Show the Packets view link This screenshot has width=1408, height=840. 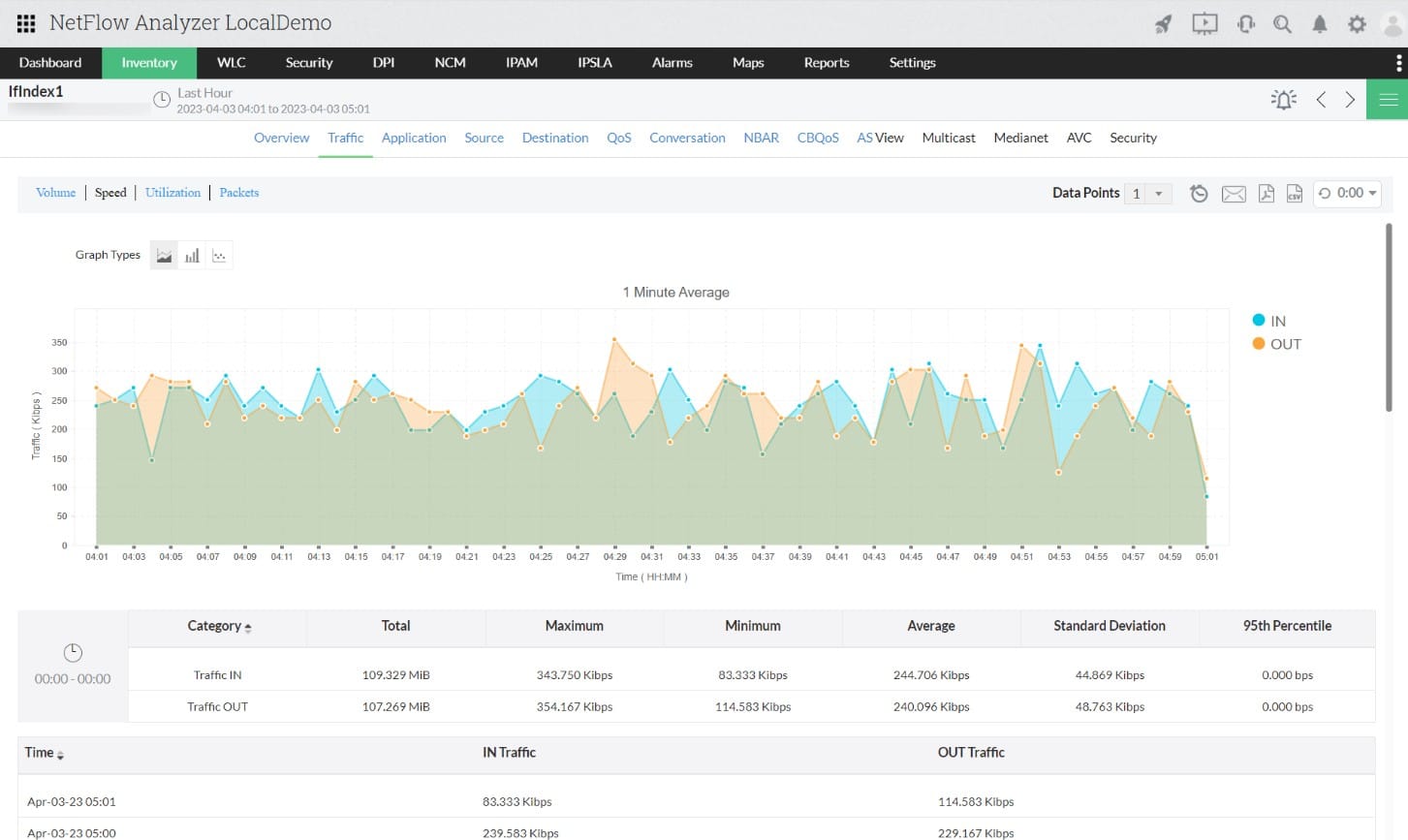click(x=238, y=193)
